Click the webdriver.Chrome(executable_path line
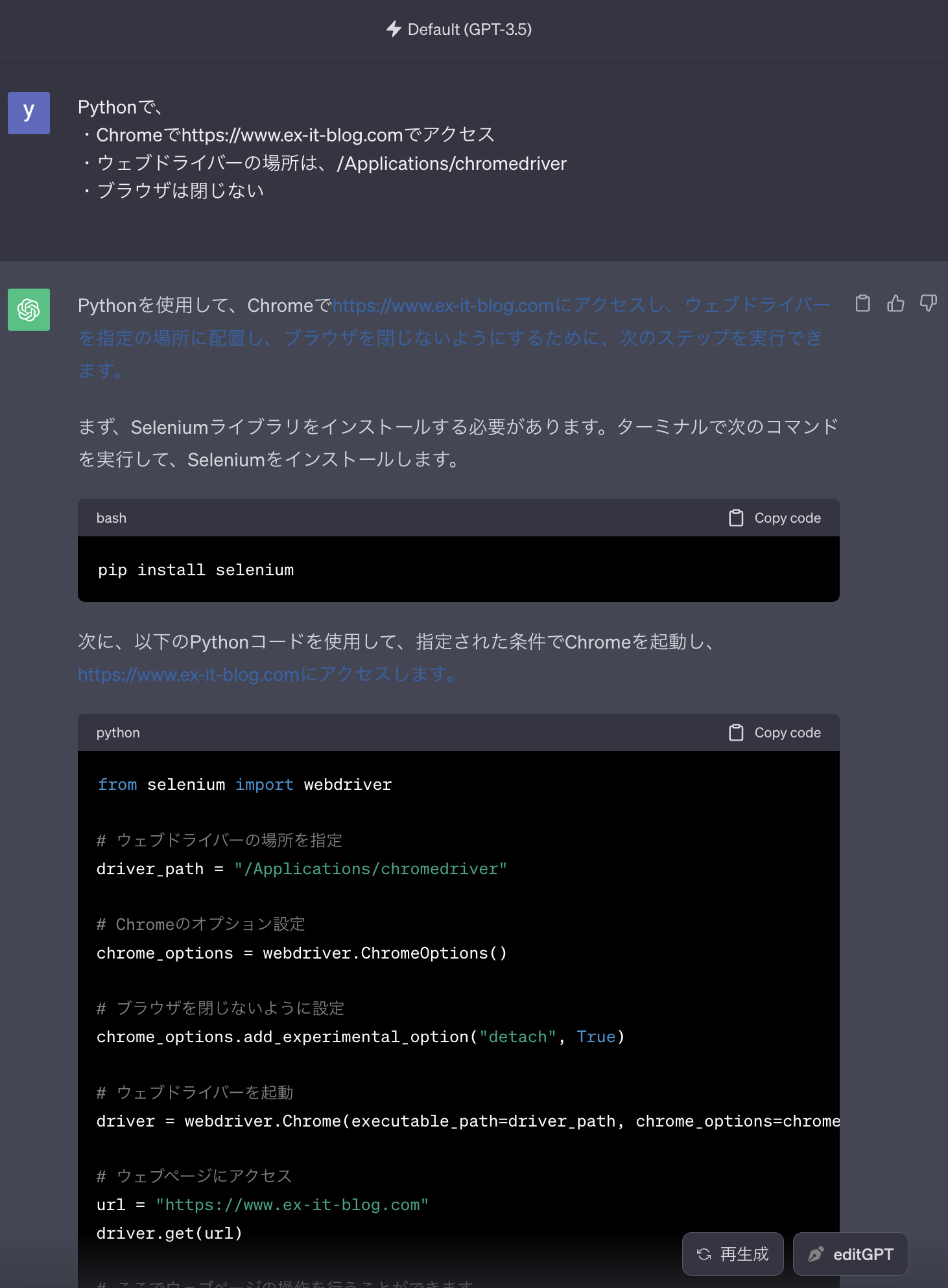948x1288 pixels. [x=468, y=1121]
